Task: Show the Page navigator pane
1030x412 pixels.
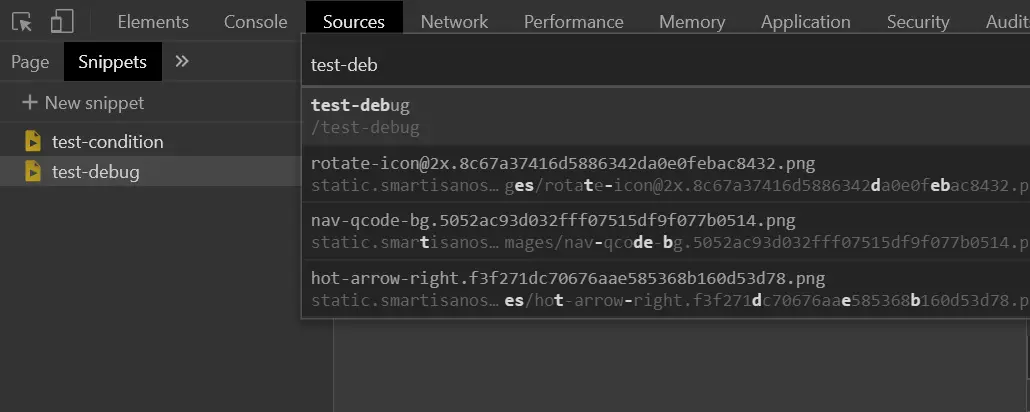Action: tap(30, 62)
